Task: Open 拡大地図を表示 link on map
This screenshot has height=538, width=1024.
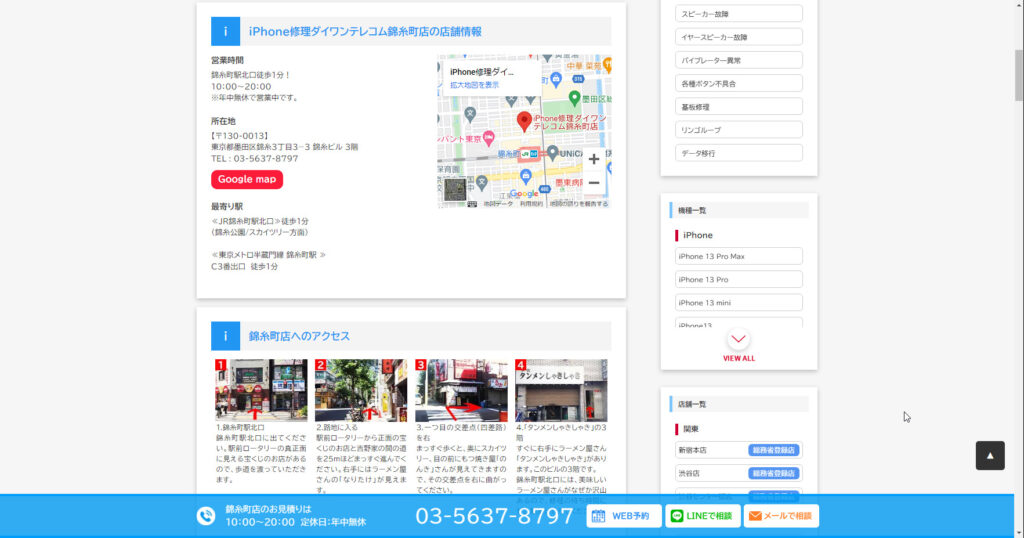Action: pyautogui.click(x=474, y=85)
